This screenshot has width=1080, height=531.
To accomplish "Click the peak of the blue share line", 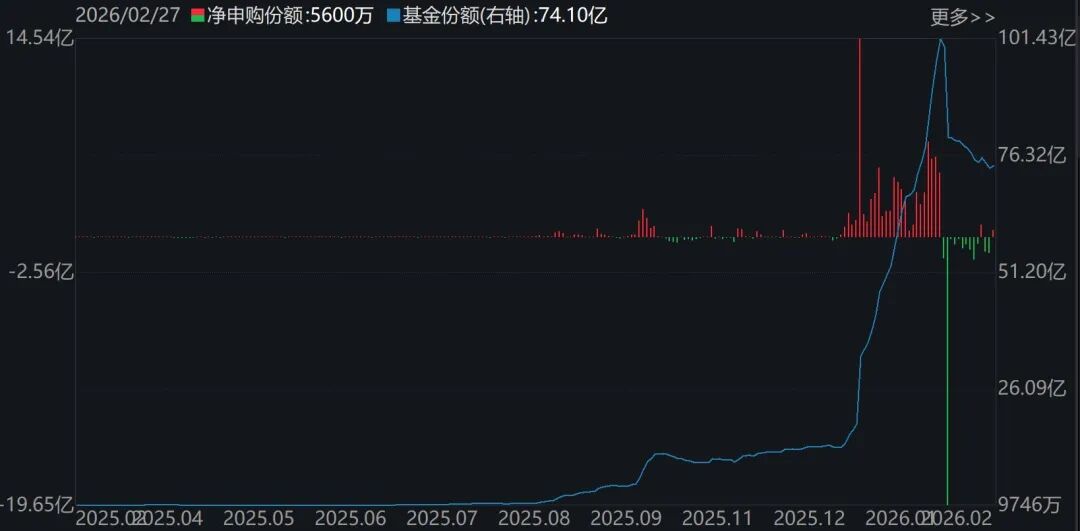I will [x=940, y=41].
